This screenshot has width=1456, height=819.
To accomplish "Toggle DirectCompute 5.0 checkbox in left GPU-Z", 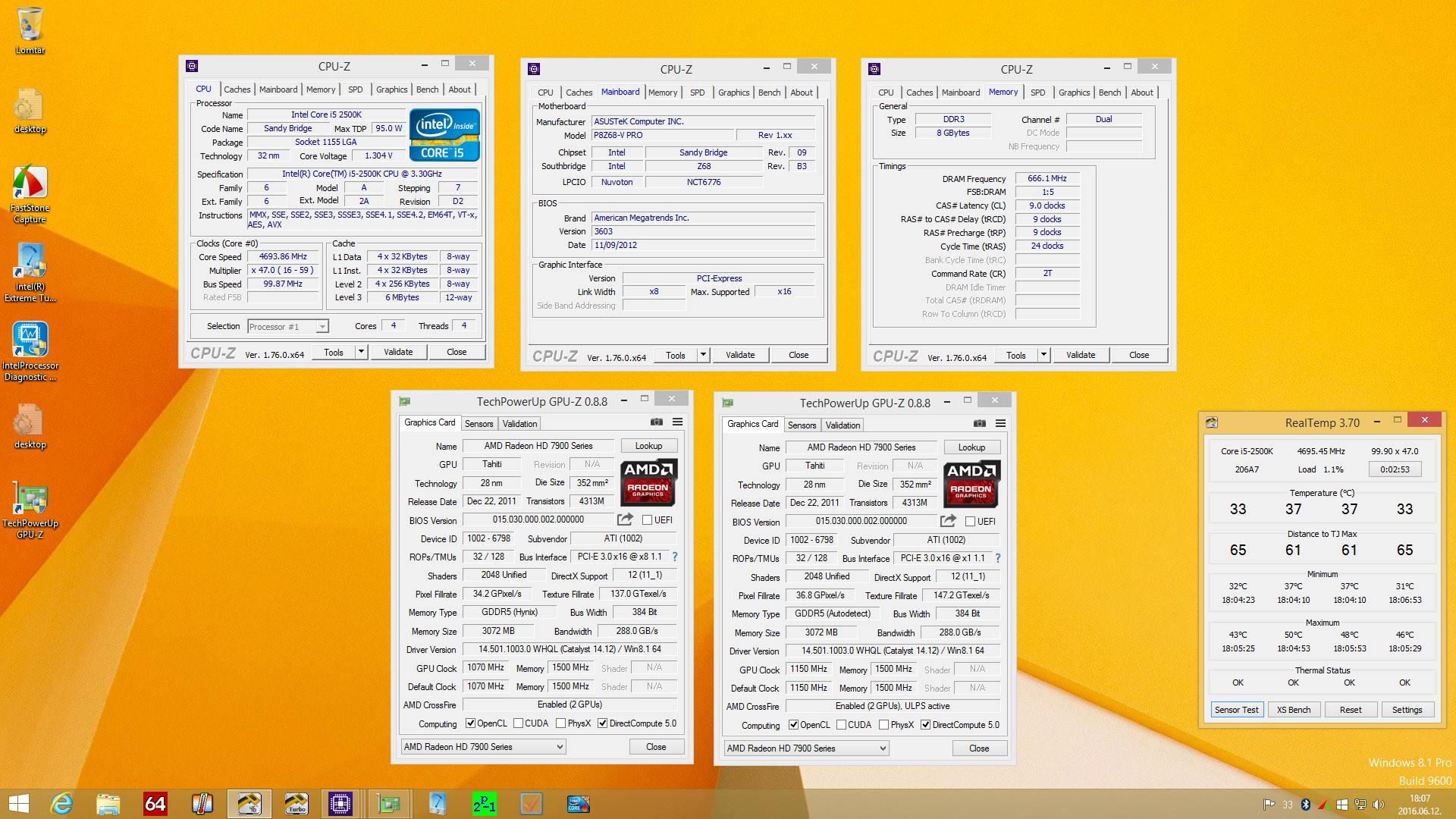I will (603, 723).
